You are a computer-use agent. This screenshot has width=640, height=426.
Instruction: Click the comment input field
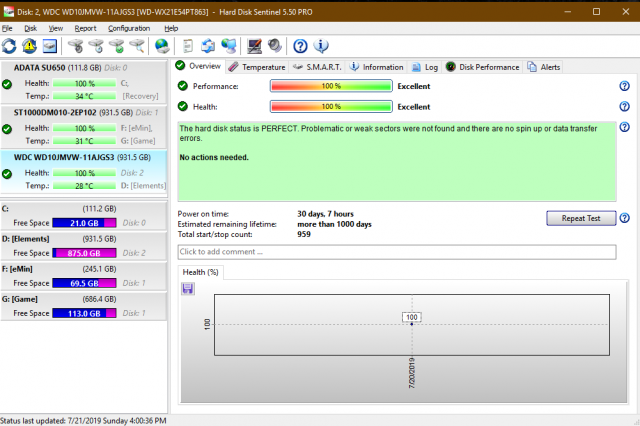[396, 252]
